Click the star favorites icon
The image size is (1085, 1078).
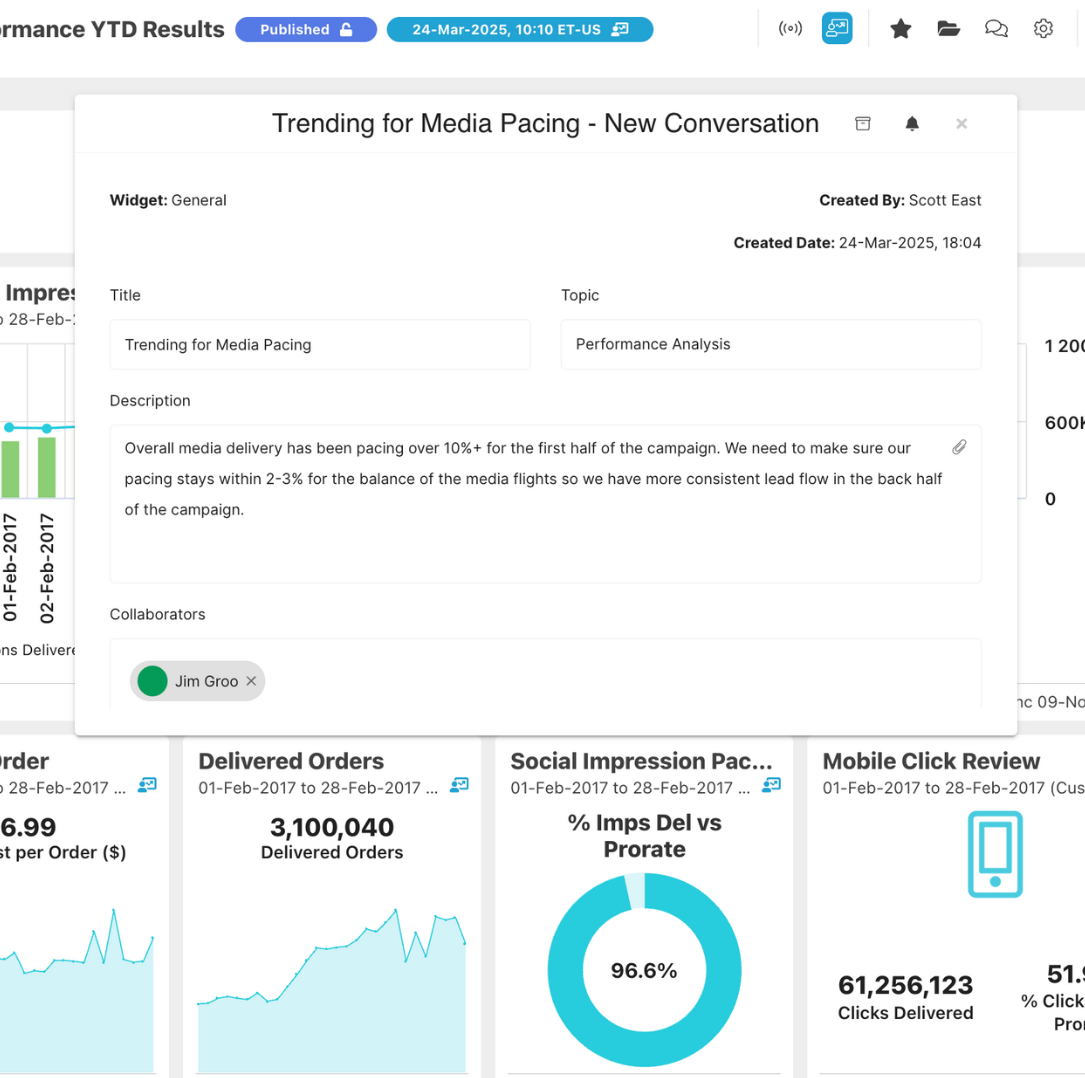pos(900,29)
